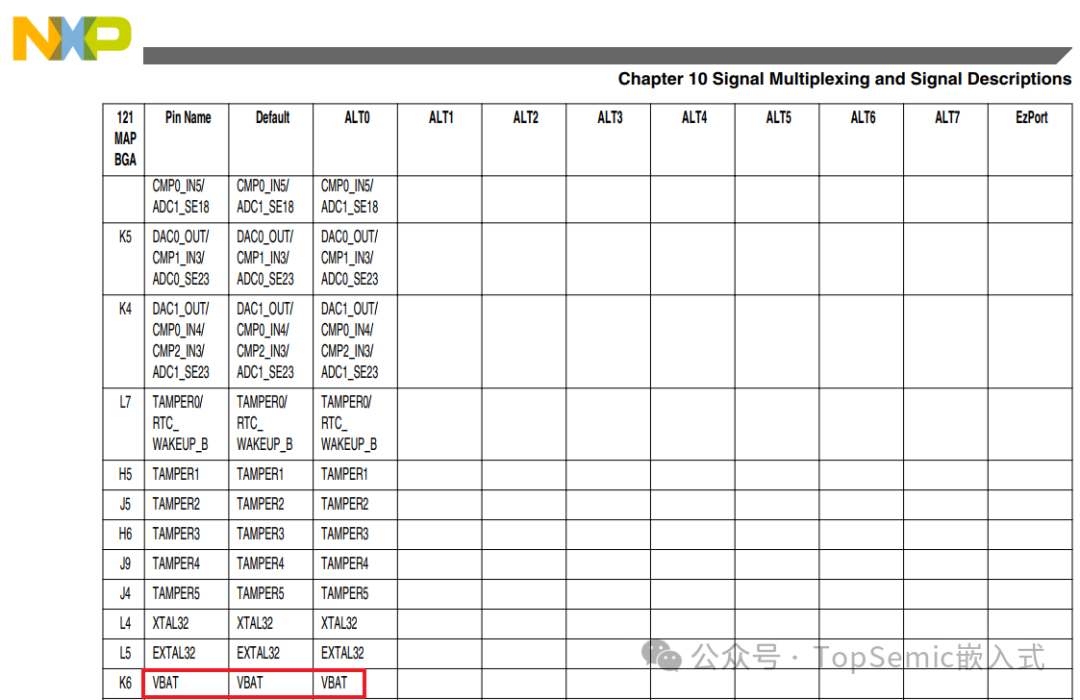1080x700 pixels.
Task: Click the K6 pin row label
Action: 125,683
